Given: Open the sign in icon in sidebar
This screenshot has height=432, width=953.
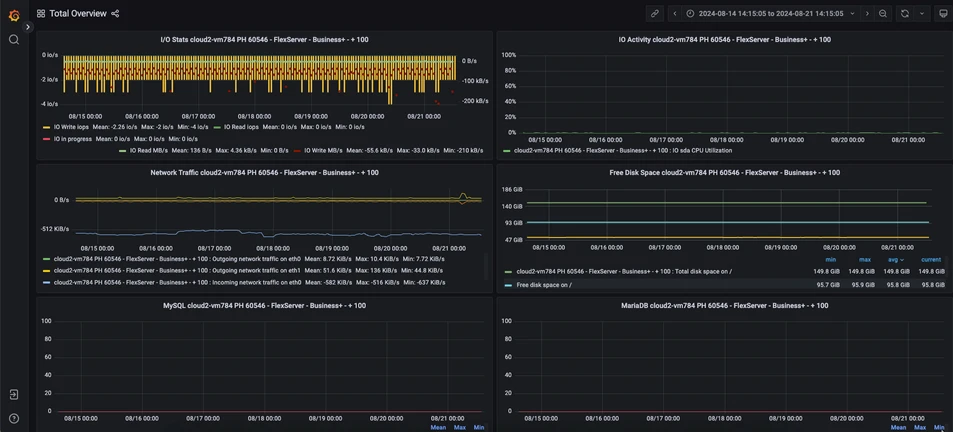Looking at the screenshot, I should point(14,395).
